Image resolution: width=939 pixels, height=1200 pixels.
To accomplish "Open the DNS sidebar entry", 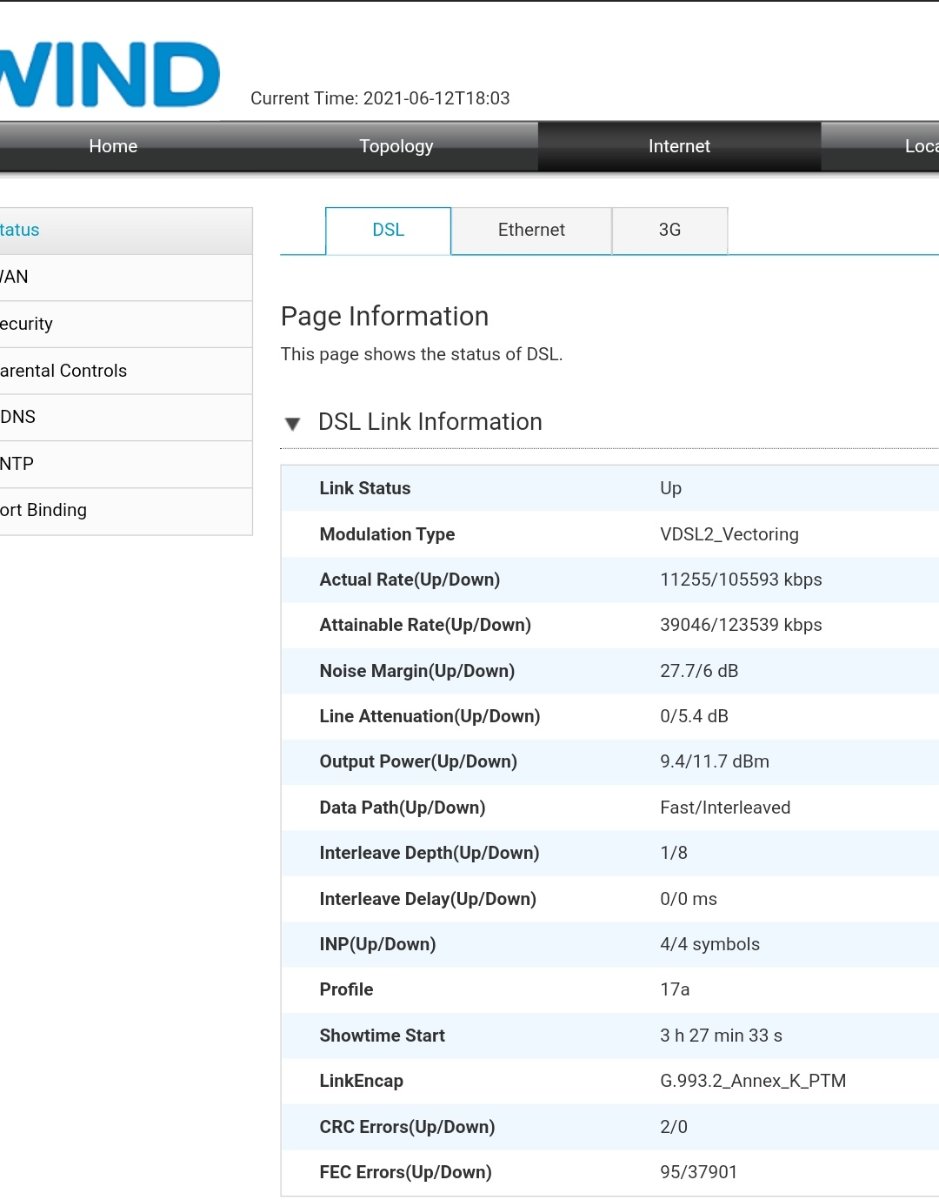I will 126,417.
